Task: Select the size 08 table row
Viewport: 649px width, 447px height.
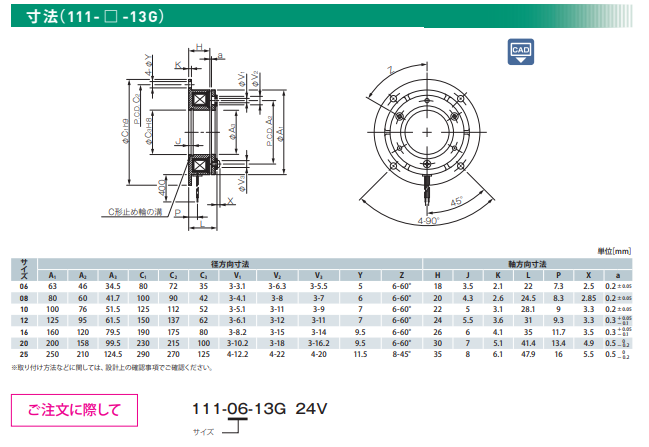Action: coord(320,298)
